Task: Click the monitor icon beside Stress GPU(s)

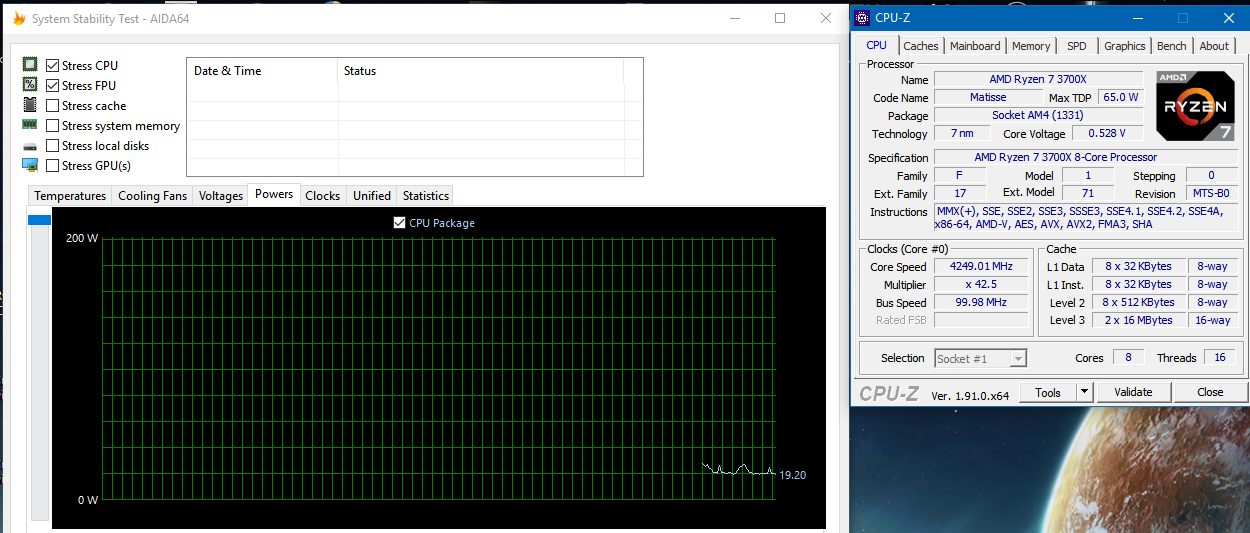Action: click(30, 165)
